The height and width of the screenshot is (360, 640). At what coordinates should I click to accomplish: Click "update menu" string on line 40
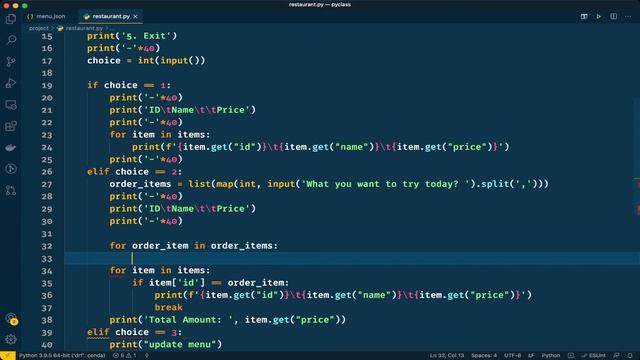click(x=180, y=344)
